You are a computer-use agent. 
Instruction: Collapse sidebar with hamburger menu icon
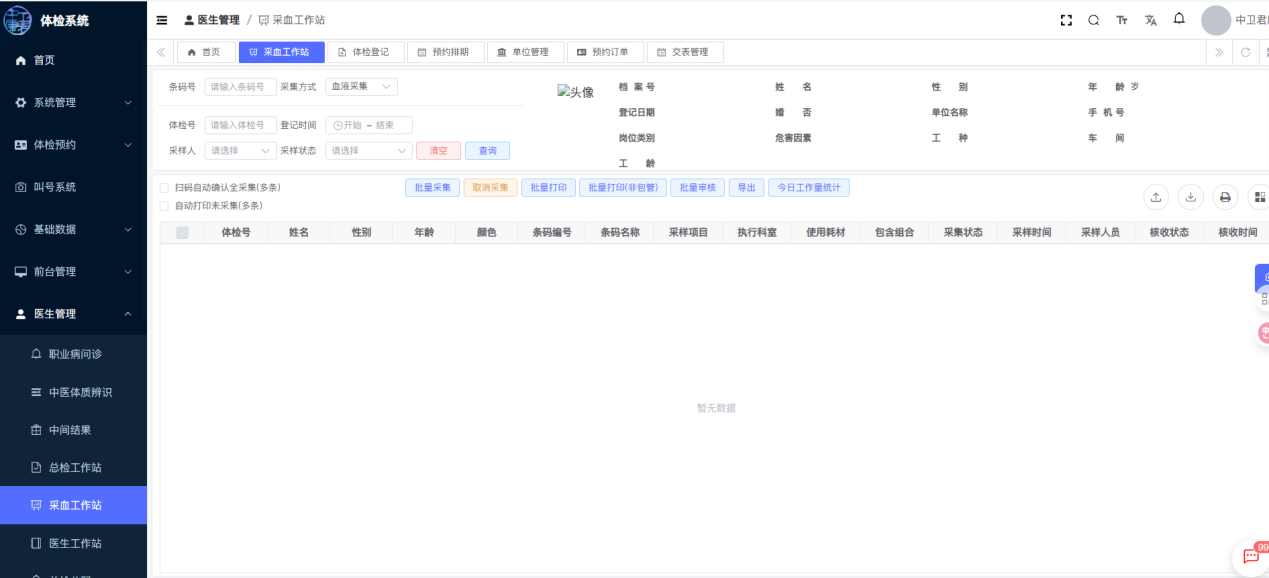click(x=162, y=20)
